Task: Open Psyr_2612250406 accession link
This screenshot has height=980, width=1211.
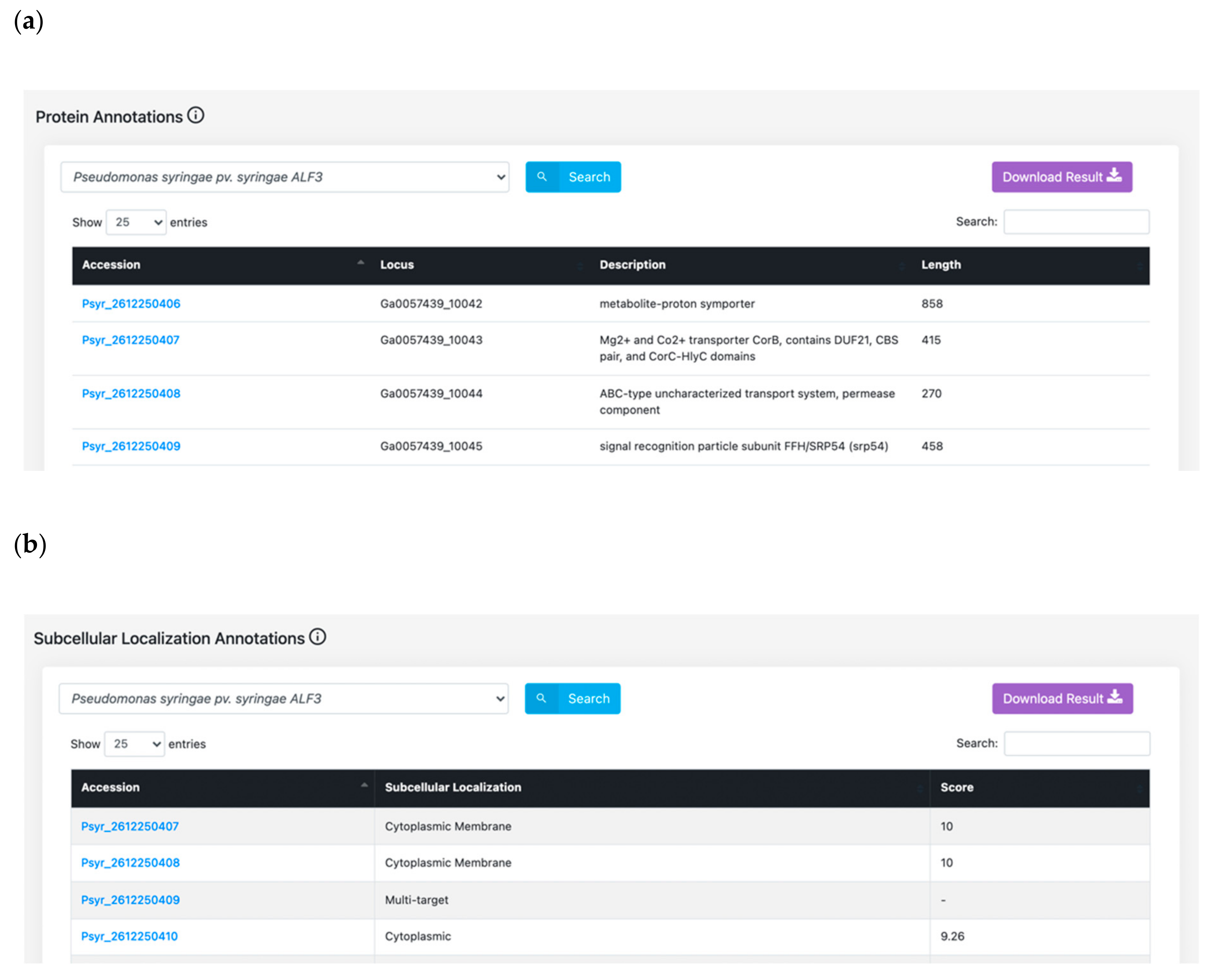Action: coord(131,304)
